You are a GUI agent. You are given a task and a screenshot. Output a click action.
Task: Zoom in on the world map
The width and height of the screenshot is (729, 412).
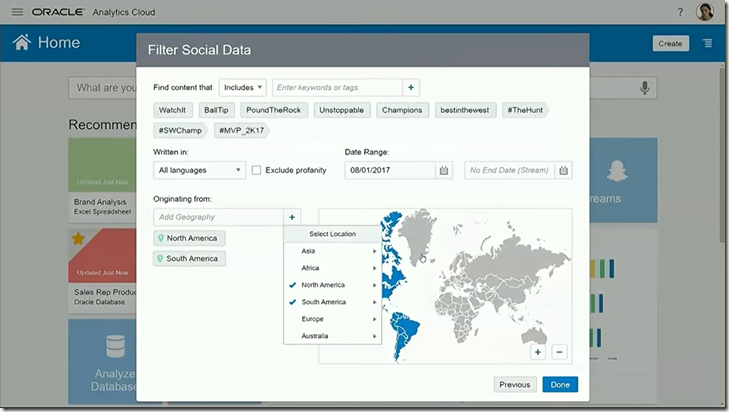[538, 352]
